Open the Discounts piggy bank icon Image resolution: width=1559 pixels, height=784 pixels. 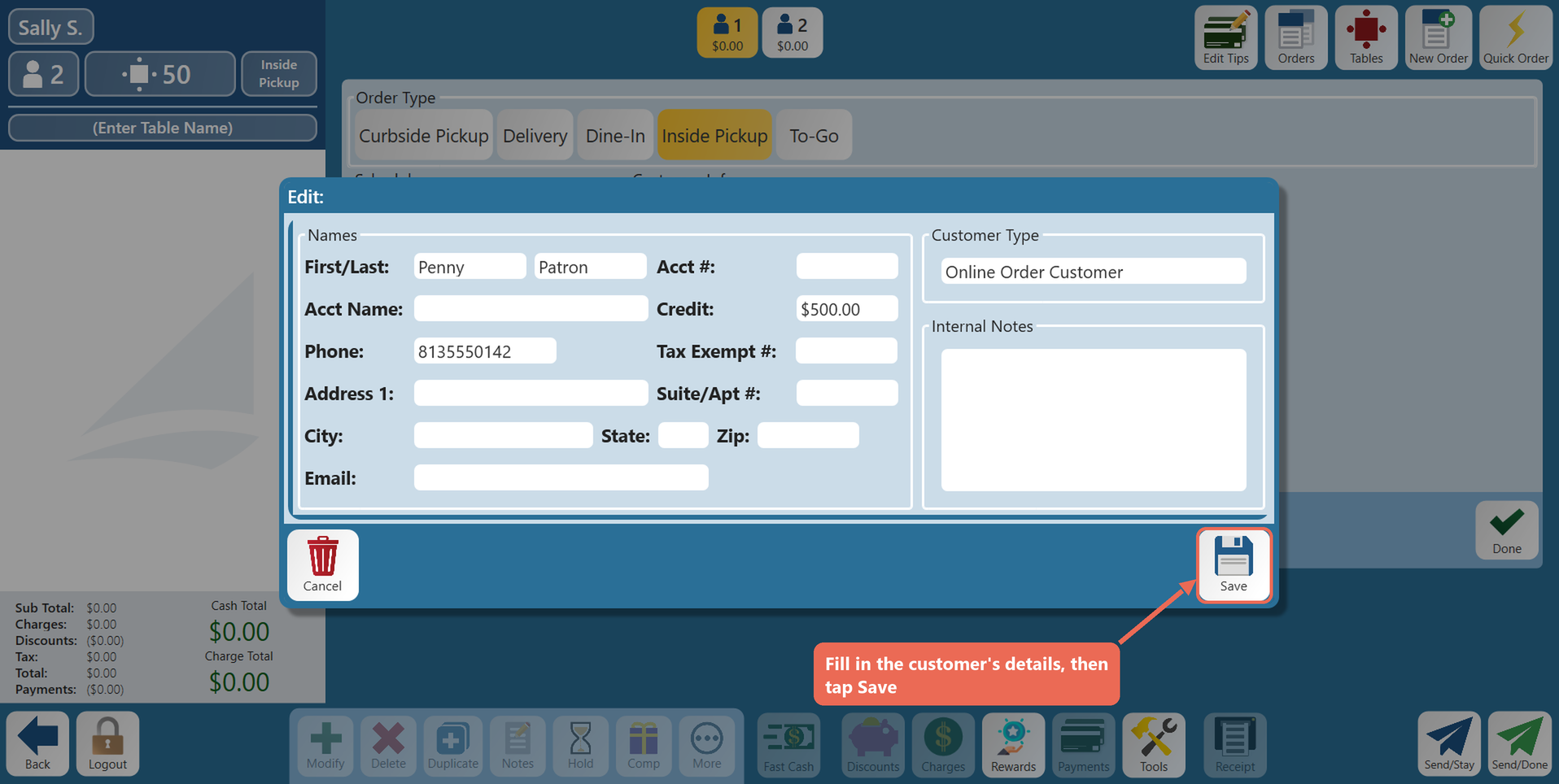point(873,745)
